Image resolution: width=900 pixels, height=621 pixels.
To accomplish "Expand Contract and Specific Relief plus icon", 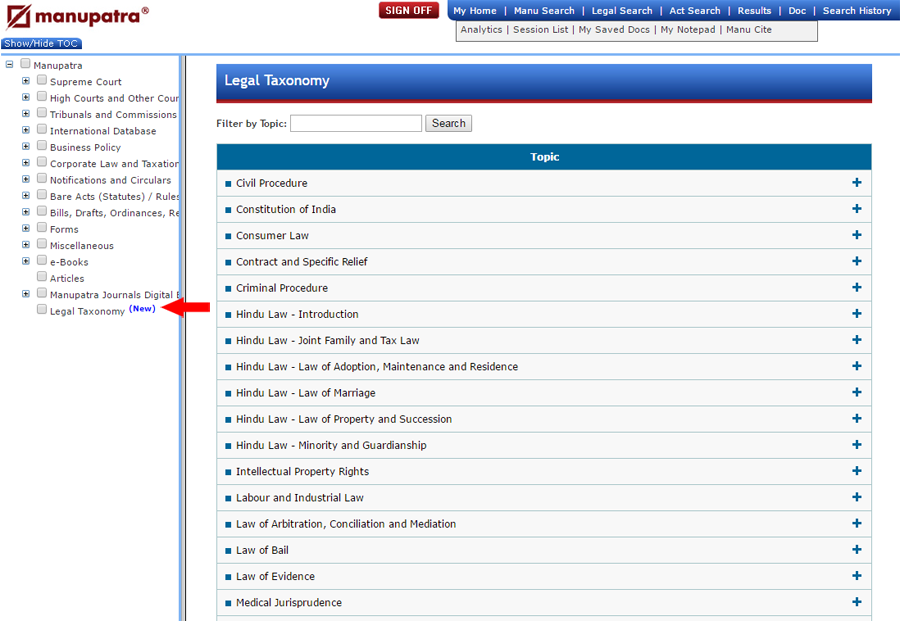I will pyautogui.click(x=856, y=261).
